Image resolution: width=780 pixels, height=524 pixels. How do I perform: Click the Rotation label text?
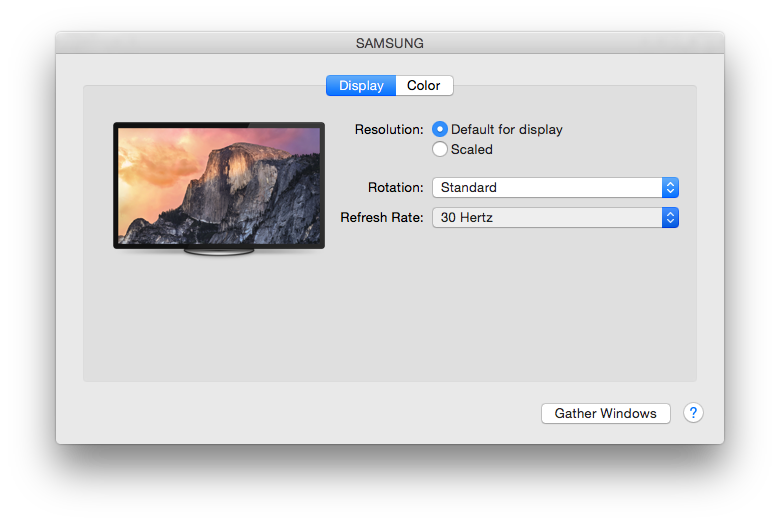(x=395, y=188)
